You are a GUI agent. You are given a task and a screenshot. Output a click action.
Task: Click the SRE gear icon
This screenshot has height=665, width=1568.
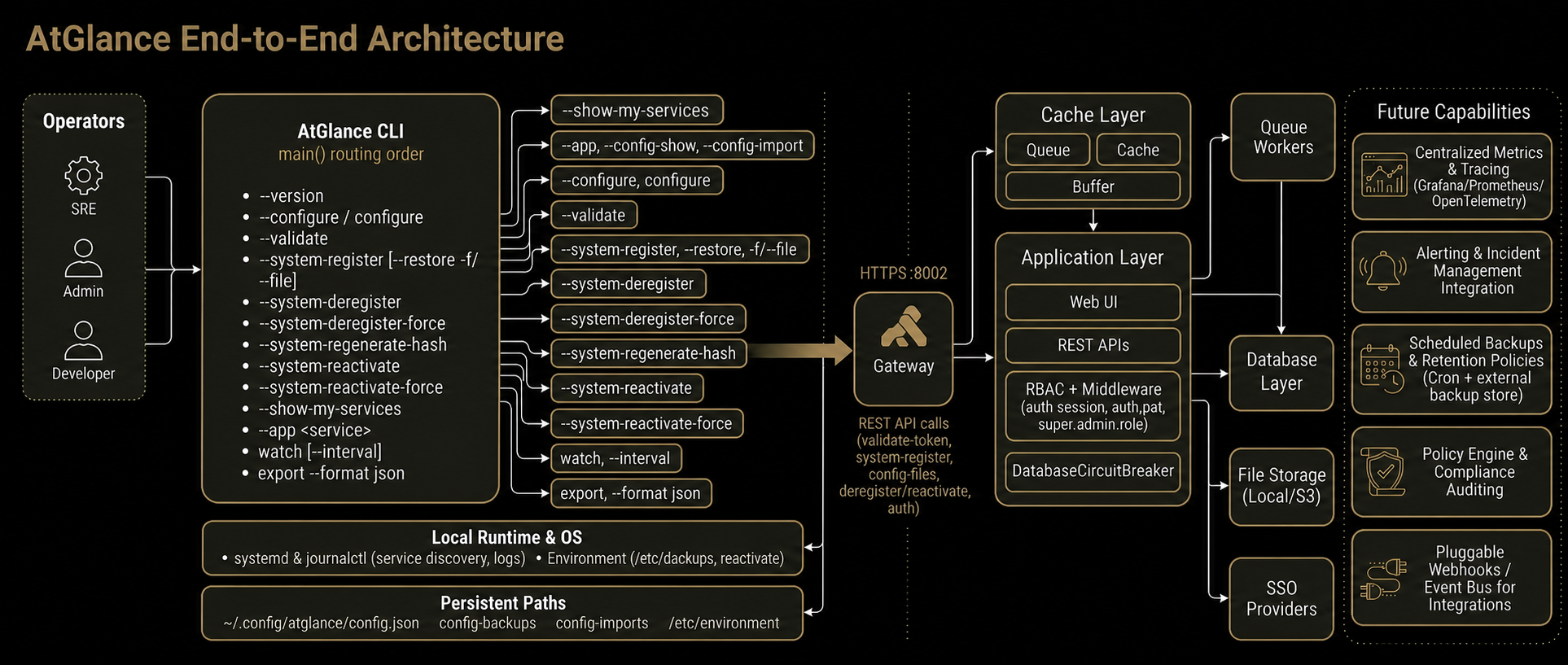(83, 175)
